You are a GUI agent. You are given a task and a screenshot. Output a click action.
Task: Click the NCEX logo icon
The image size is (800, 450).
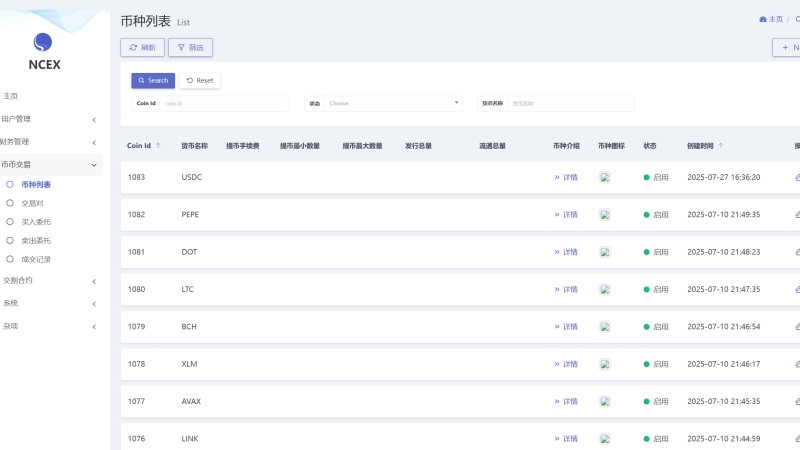click(x=43, y=42)
